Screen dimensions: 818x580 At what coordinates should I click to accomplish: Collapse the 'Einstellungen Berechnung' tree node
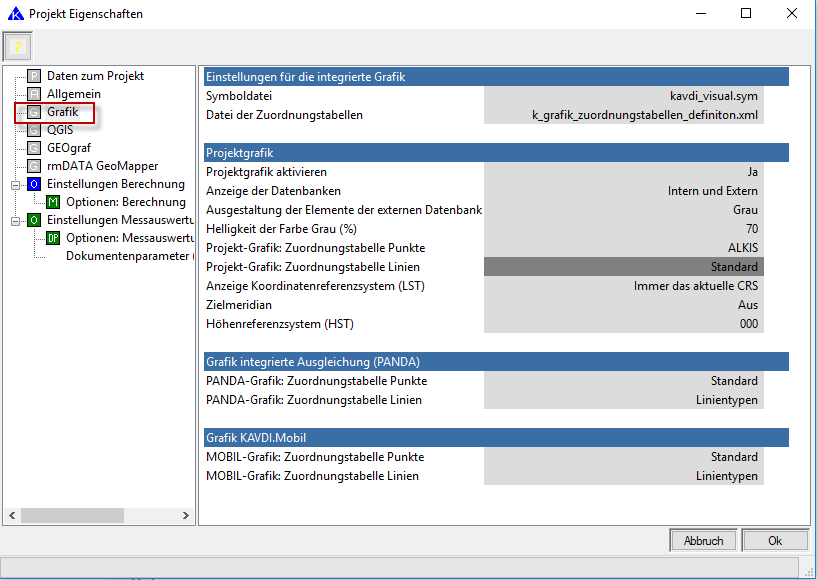tap(16, 184)
